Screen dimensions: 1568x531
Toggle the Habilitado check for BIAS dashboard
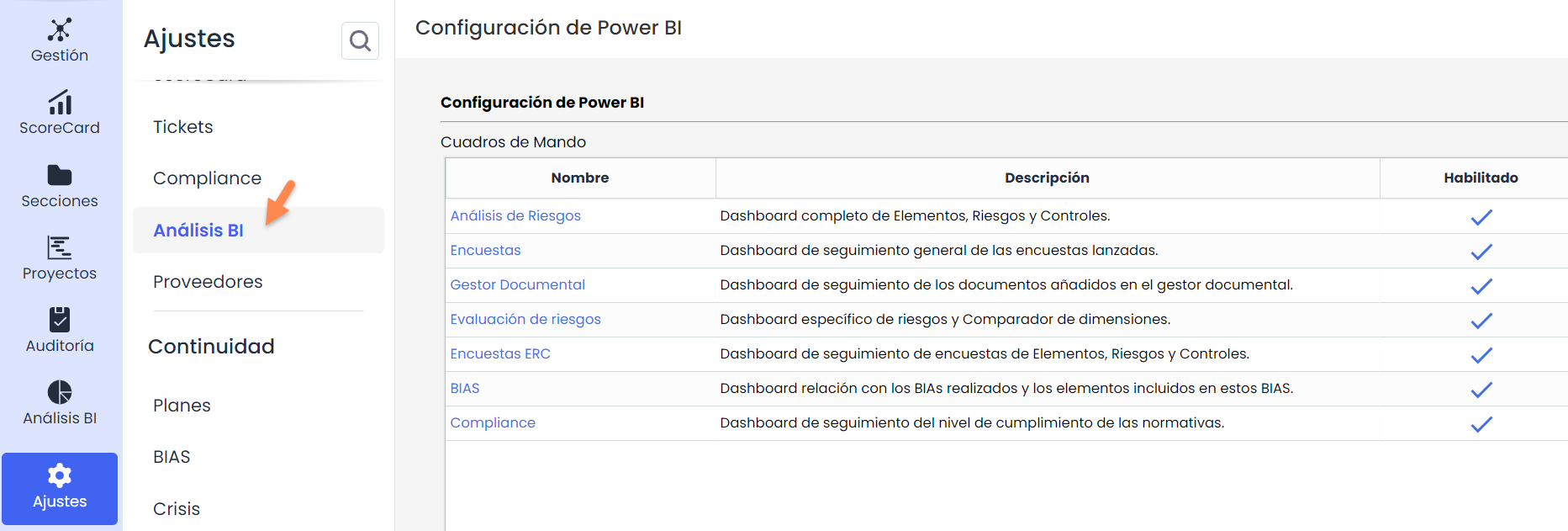pyautogui.click(x=1481, y=390)
